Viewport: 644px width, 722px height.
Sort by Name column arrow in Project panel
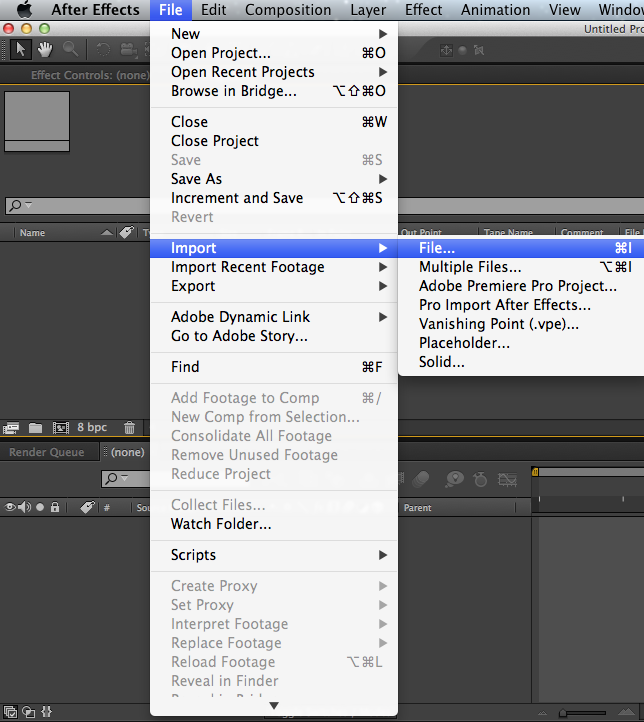(106, 233)
